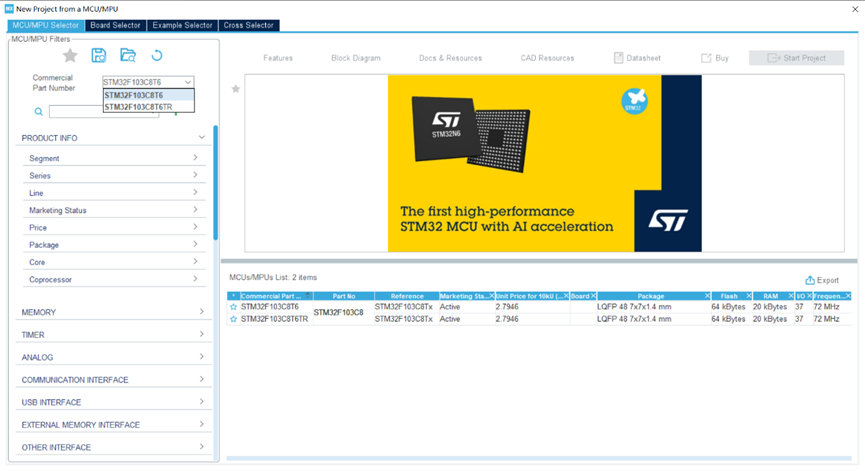865x471 pixels.
Task: Open the Block Diagram view
Action: click(356, 58)
